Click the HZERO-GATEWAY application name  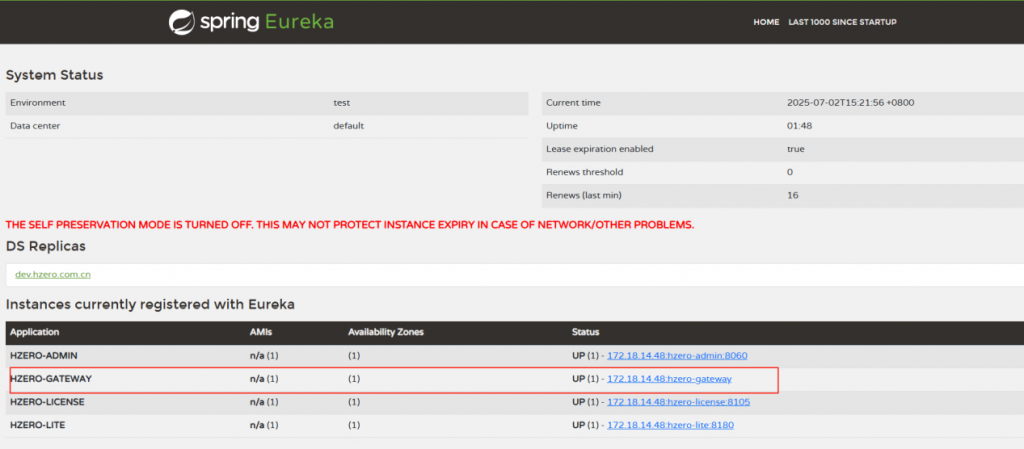pyautogui.click(x=51, y=379)
